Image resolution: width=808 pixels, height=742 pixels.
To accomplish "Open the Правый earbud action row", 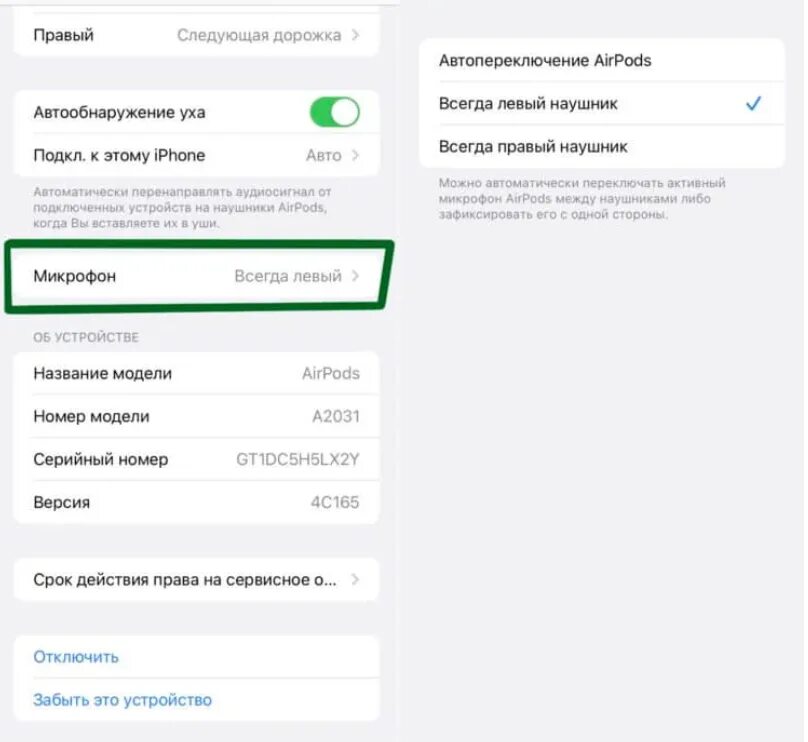I will tap(196, 35).
